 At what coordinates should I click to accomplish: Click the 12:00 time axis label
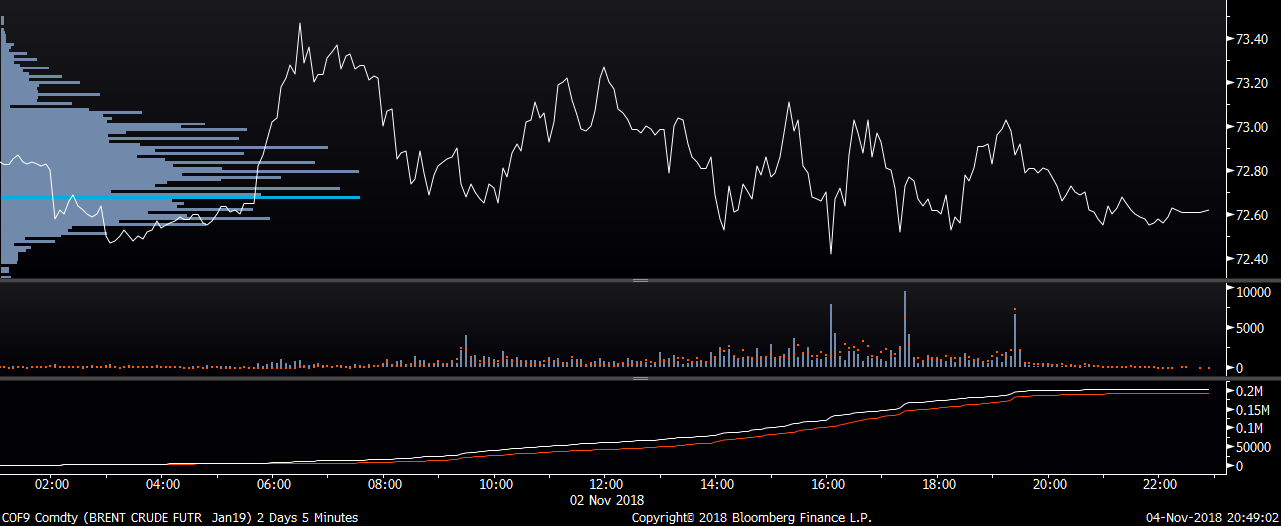point(607,485)
